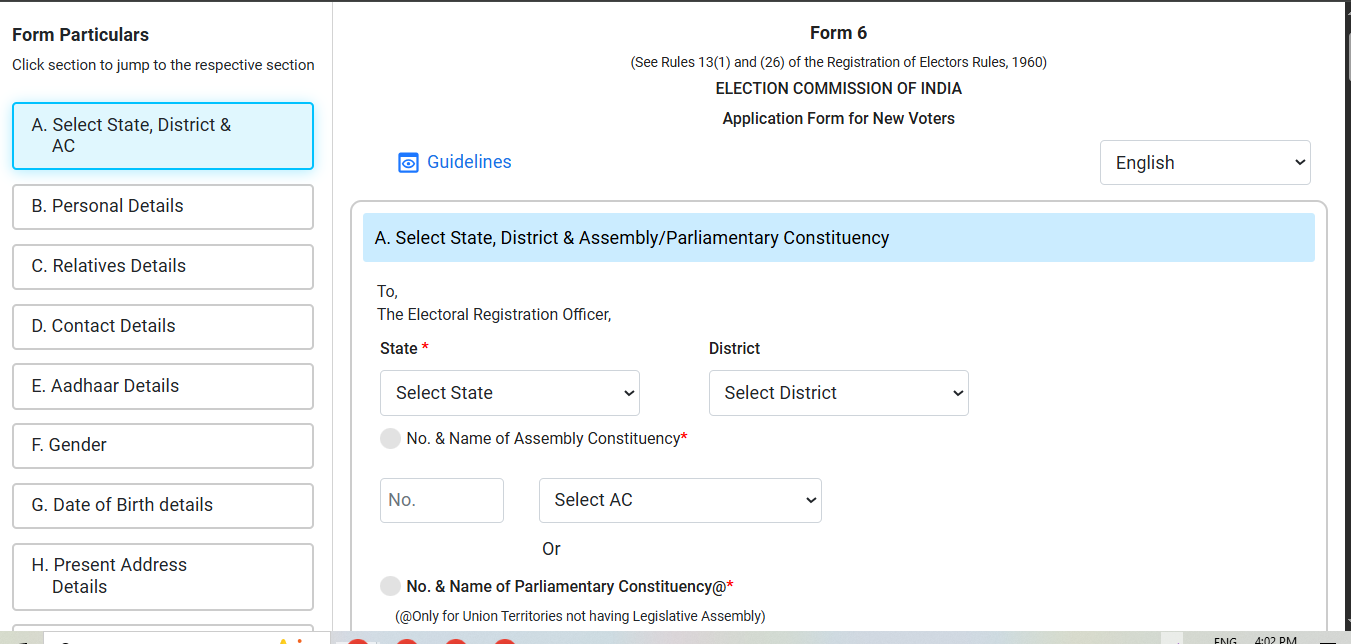Open E. Aadhaar Details section
Image resolution: width=1351 pixels, height=644 pixels.
(x=162, y=386)
